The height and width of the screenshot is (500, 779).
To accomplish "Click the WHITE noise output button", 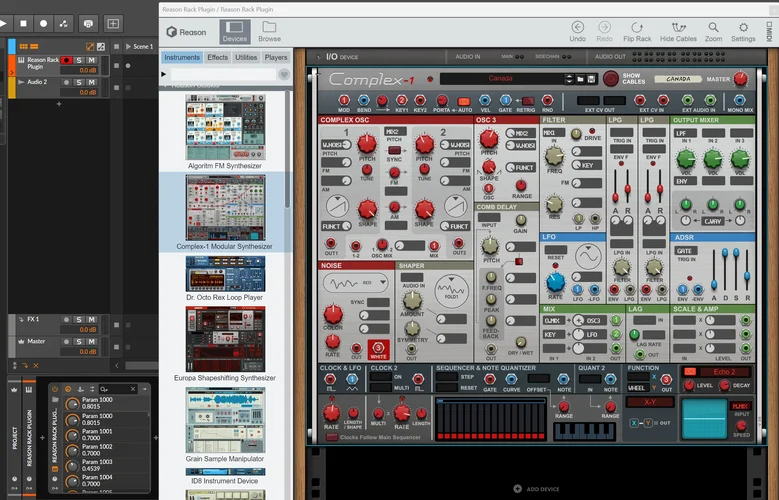I will [x=378, y=350].
